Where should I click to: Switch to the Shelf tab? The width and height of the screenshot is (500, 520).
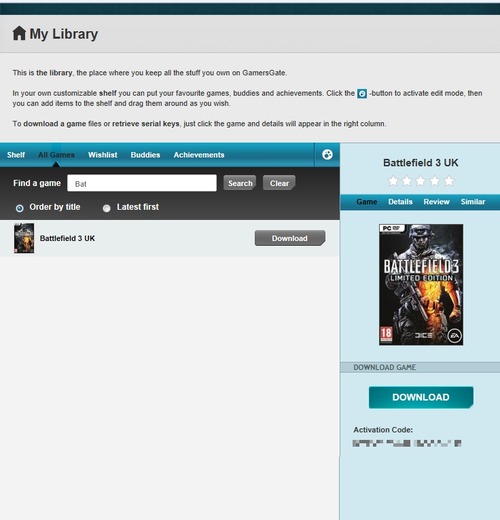click(x=16, y=155)
